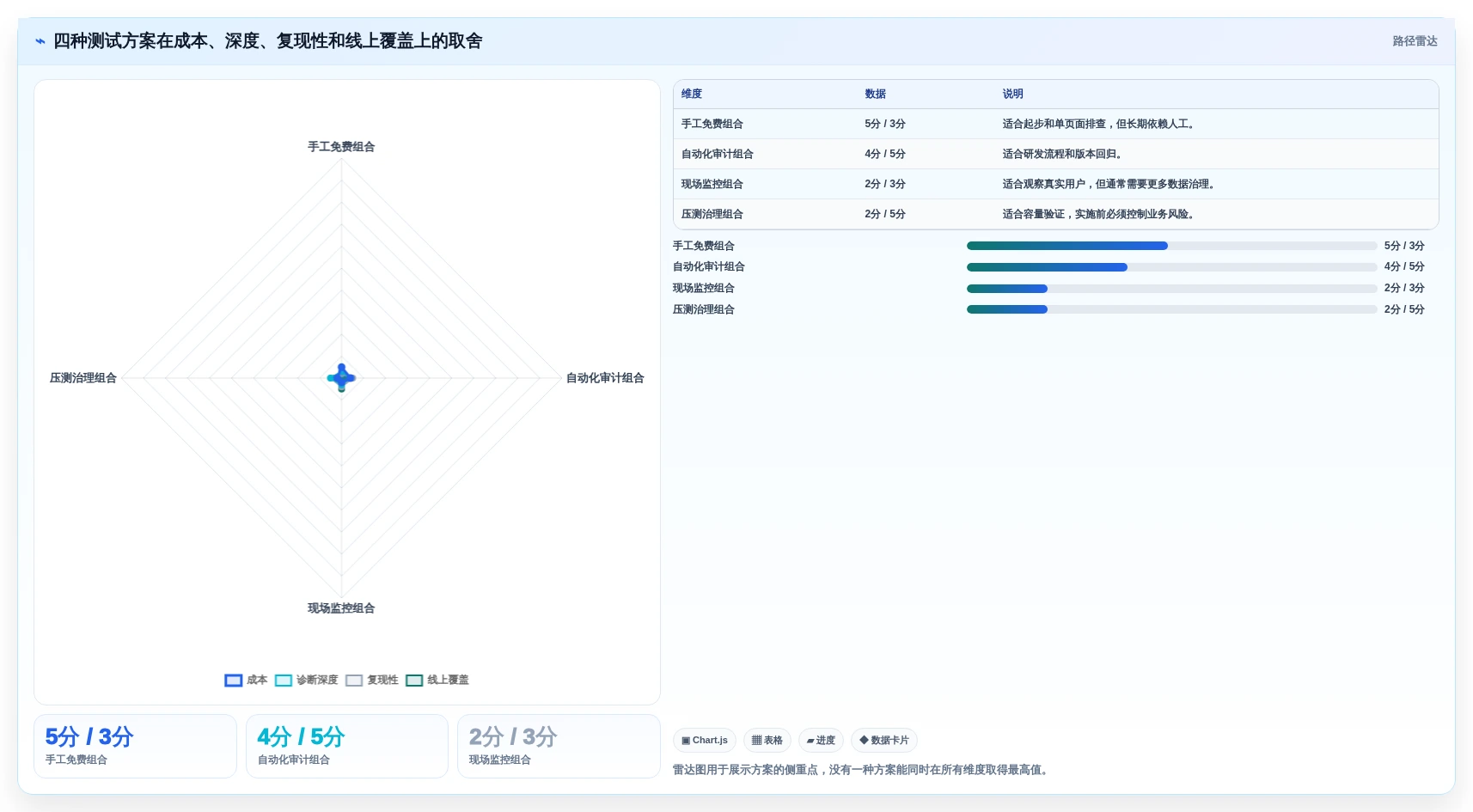Click the page title 四种测试方案
The width and height of the screenshot is (1473, 812).
click(267, 41)
